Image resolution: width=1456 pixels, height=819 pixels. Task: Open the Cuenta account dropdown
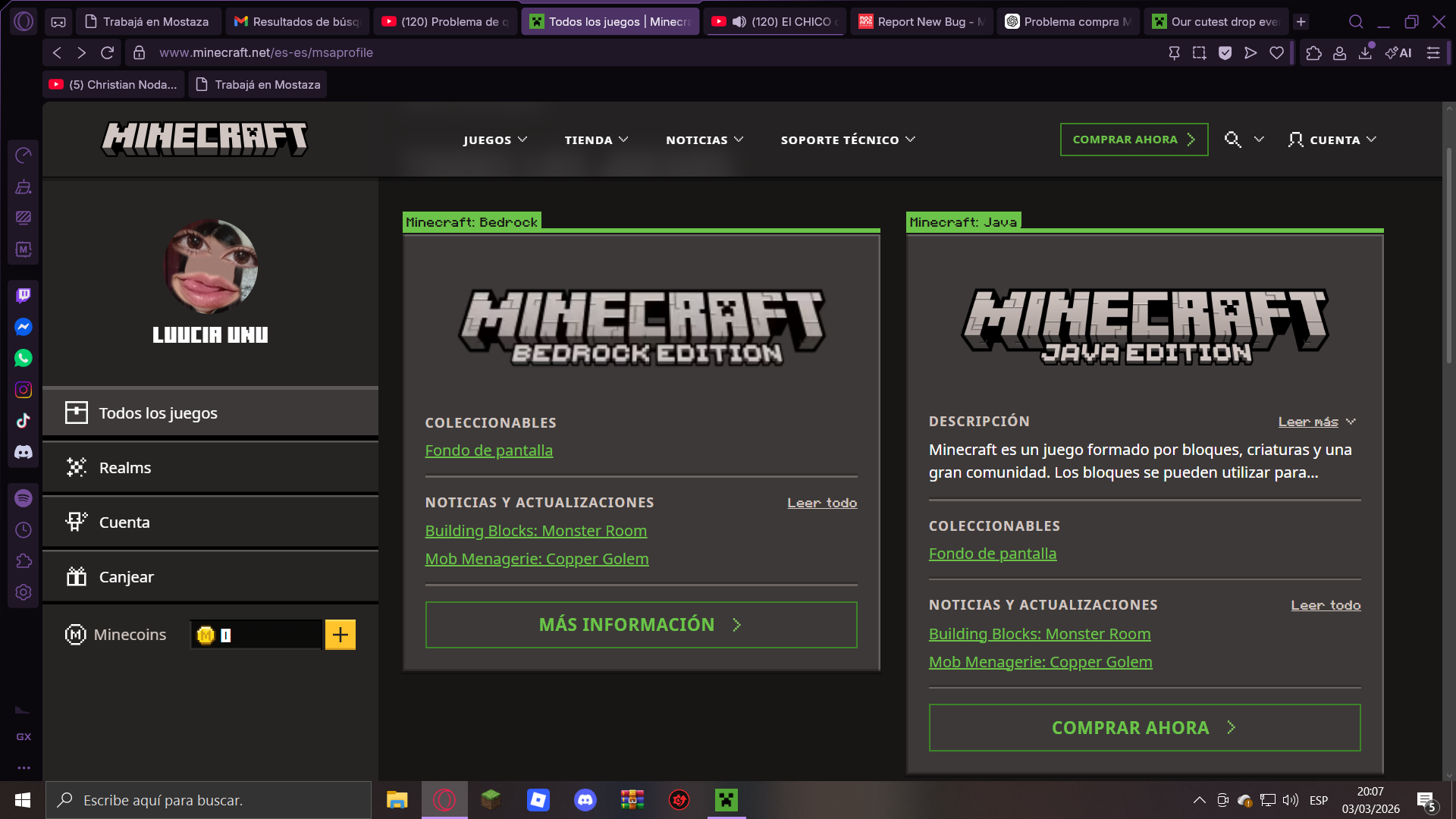tap(1332, 140)
